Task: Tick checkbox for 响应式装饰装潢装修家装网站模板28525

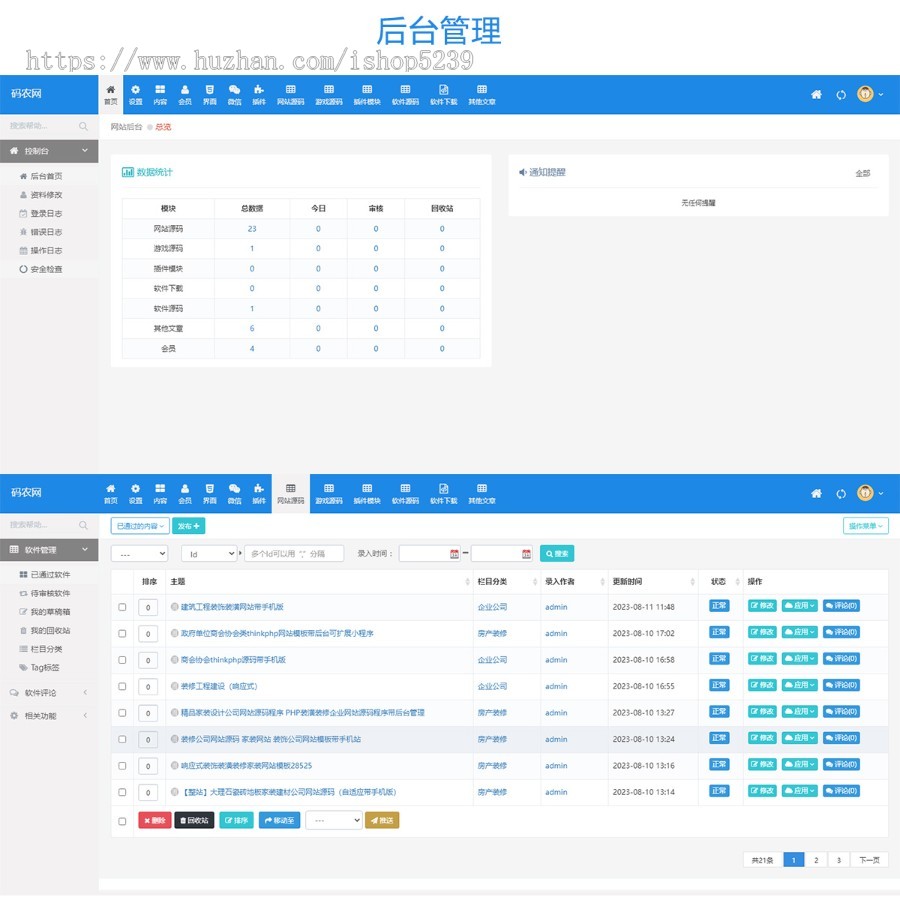Action: pyautogui.click(x=122, y=766)
